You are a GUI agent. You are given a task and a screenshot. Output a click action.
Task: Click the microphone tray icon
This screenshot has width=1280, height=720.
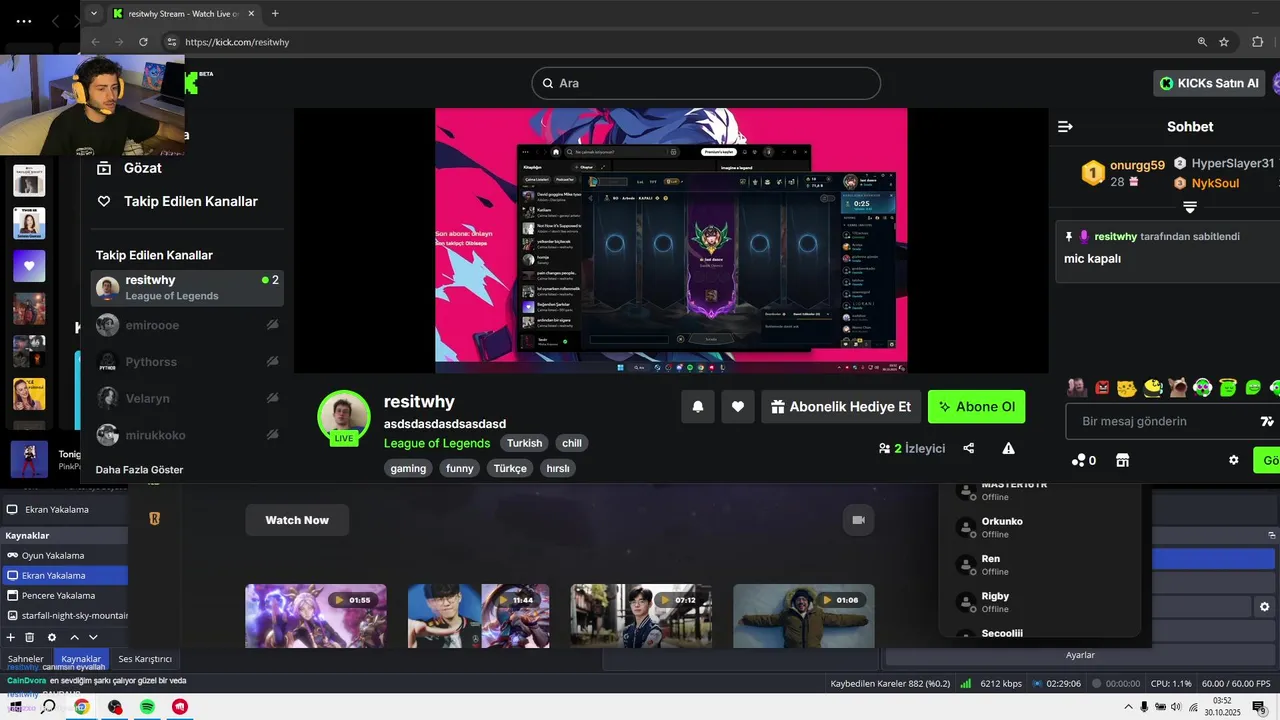pyautogui.click(x=1143, y=707)
